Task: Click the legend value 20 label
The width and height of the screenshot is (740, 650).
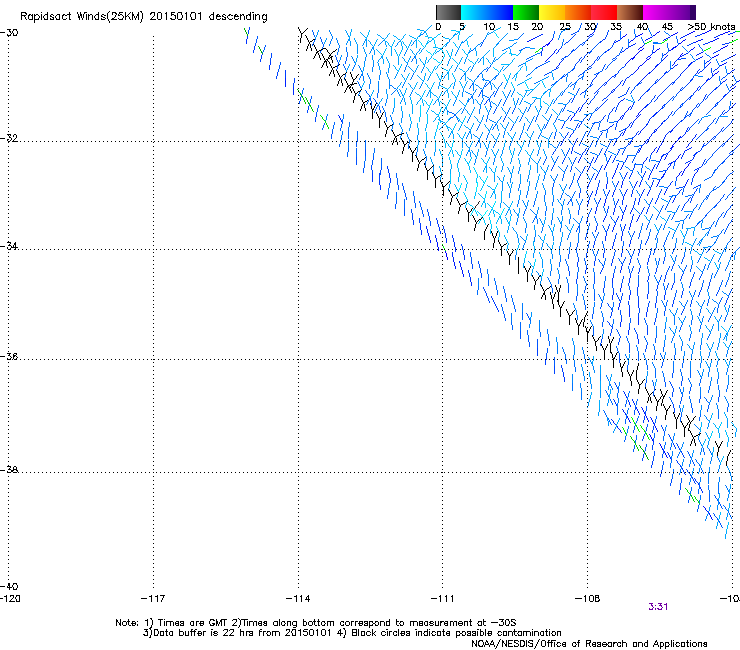Action: [537, 27]
